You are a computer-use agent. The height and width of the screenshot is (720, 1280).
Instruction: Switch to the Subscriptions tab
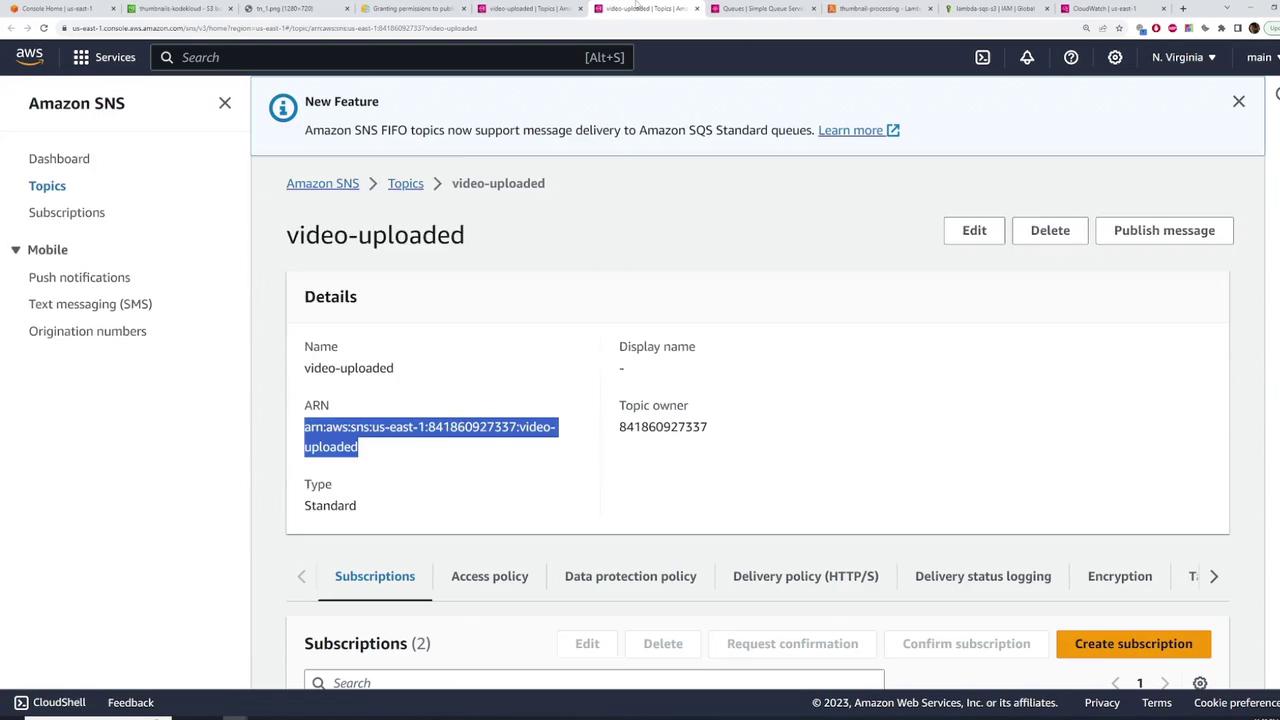coord(375,576)
